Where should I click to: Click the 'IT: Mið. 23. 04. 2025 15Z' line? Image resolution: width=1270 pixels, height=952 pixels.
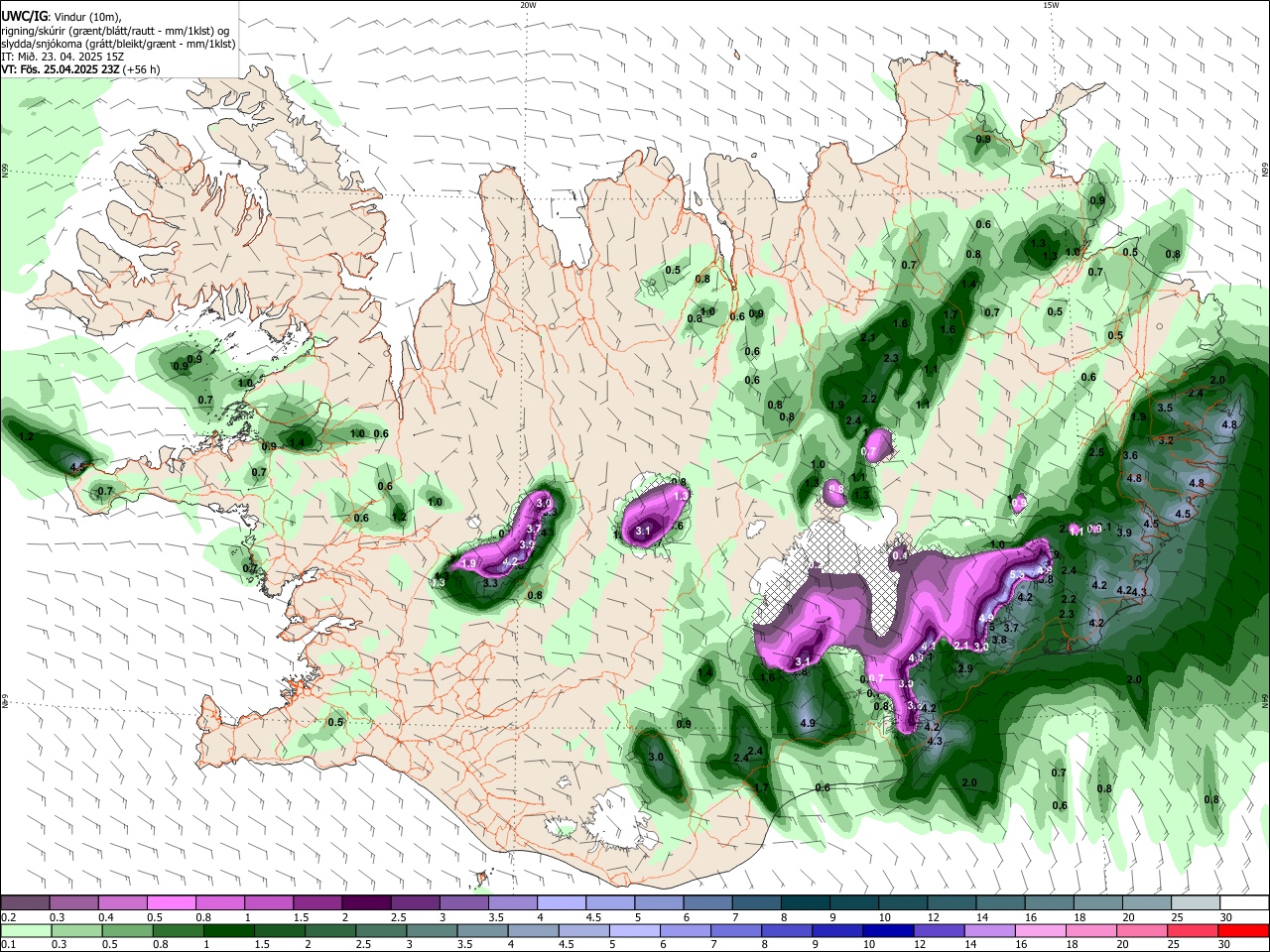click(x=62, y=57)
